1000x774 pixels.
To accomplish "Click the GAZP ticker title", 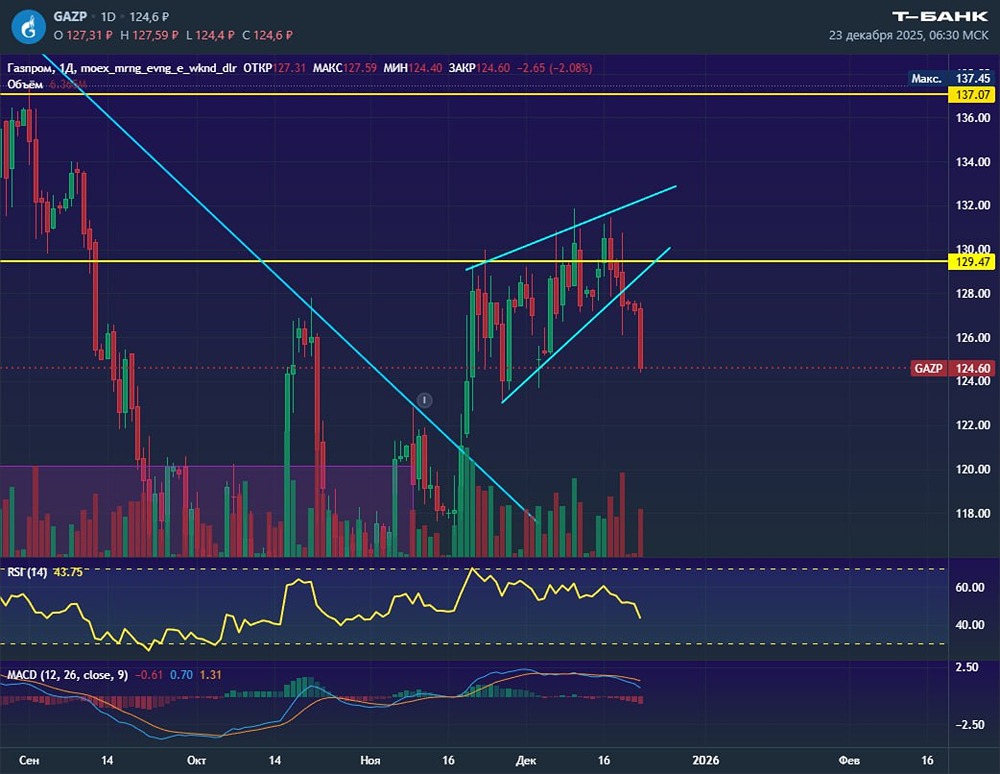I will pos(70,17).
